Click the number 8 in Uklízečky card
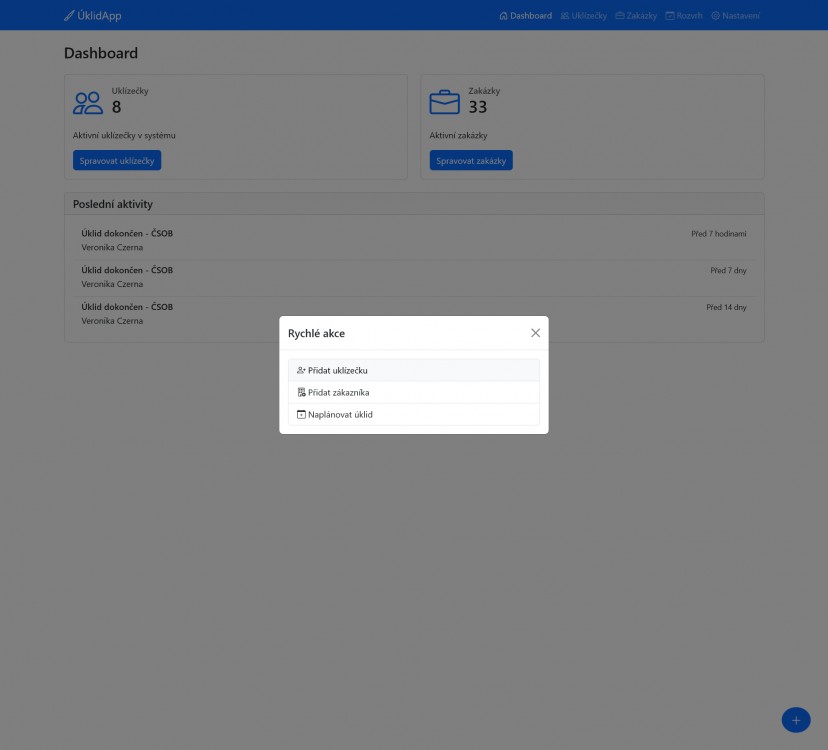828x750 pixels. pyautogui.click(x=116, y=107)
